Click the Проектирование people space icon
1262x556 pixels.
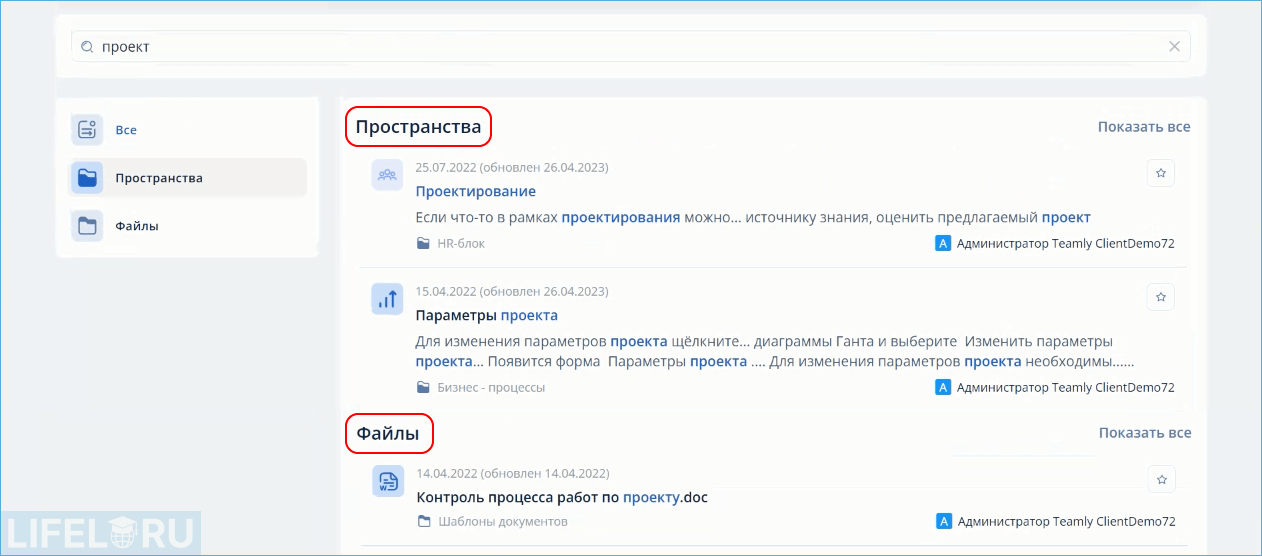(387, 175)
